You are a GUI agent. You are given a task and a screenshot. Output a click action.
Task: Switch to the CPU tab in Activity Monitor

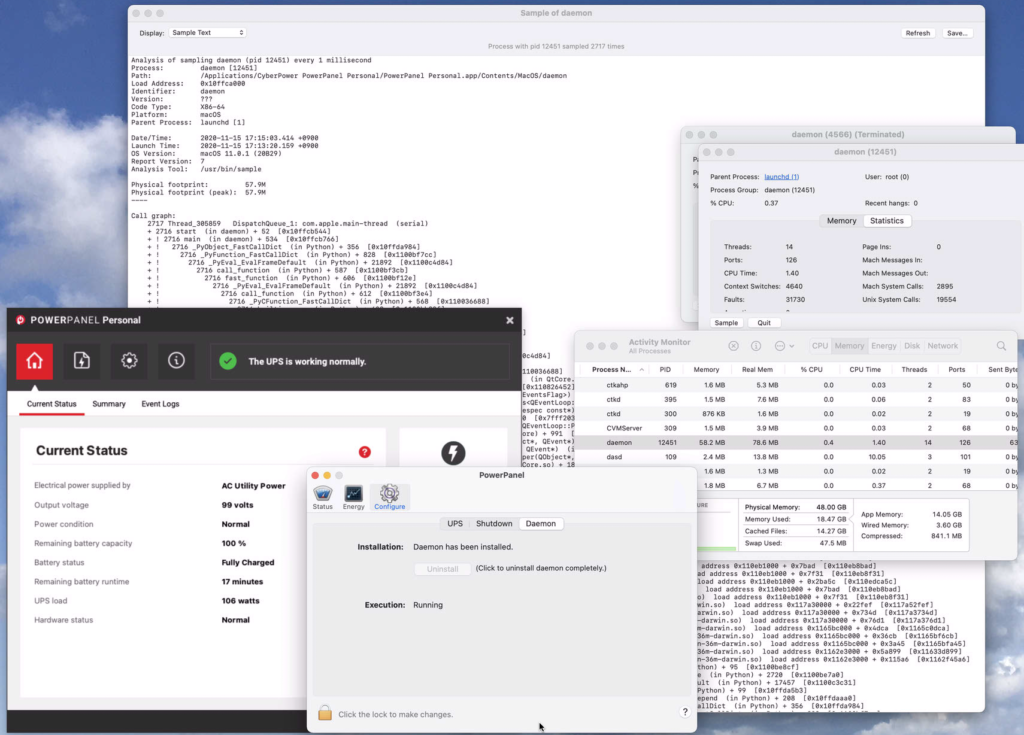(x=819, y=346)
